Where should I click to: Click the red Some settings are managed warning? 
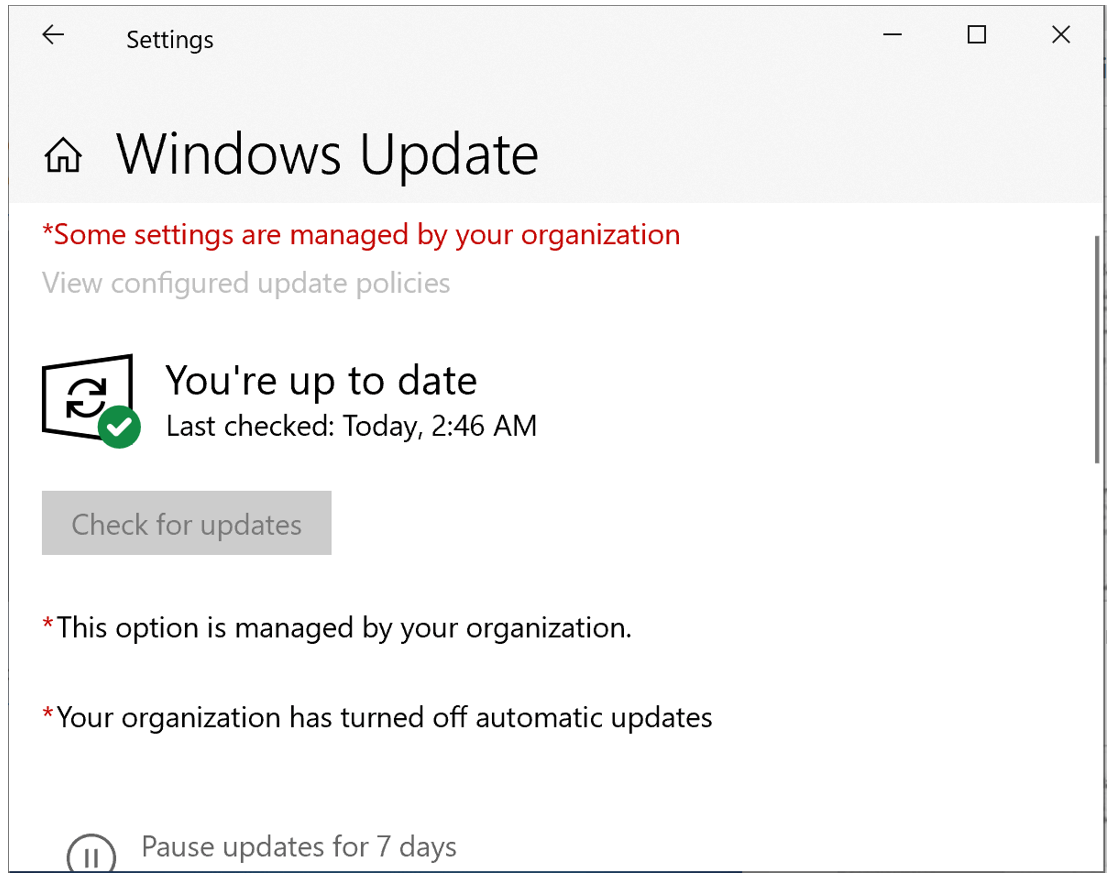click(x=361, y=234)
